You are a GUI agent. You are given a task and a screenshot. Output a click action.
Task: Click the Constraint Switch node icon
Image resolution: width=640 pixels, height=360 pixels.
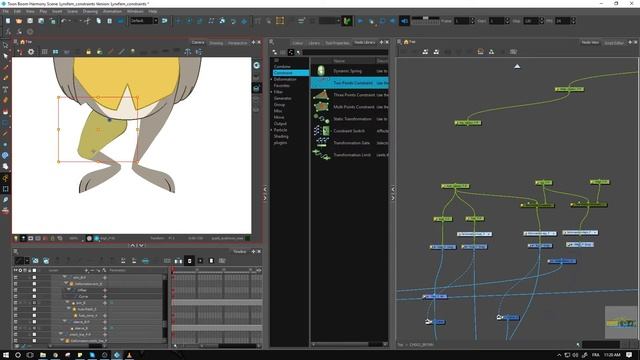pyautogui.click(x=321, y=131)
